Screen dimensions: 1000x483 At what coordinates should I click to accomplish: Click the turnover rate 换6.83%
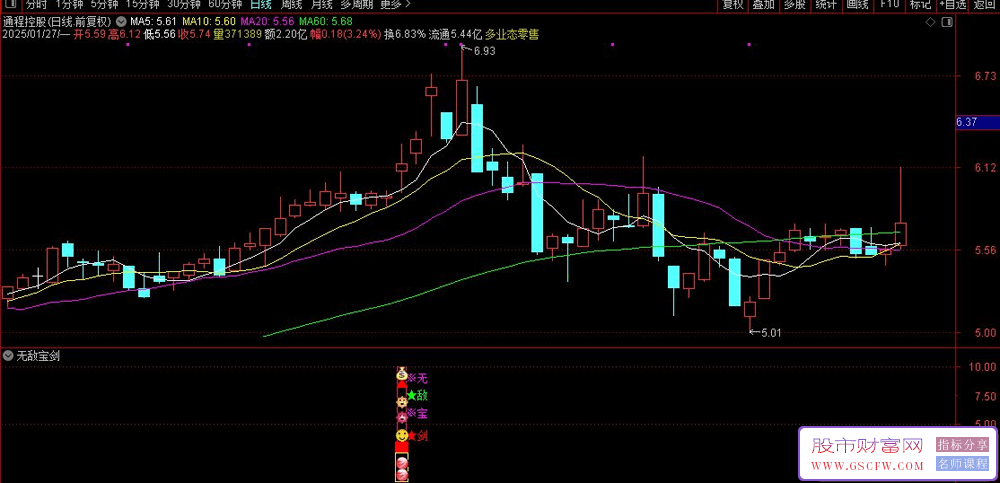pyautogui.click(x=405, y=34)
